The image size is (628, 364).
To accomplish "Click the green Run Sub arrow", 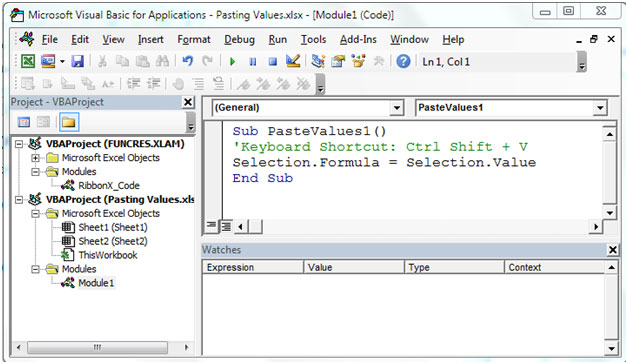I will pyautogui.click(x=232, y=62).
